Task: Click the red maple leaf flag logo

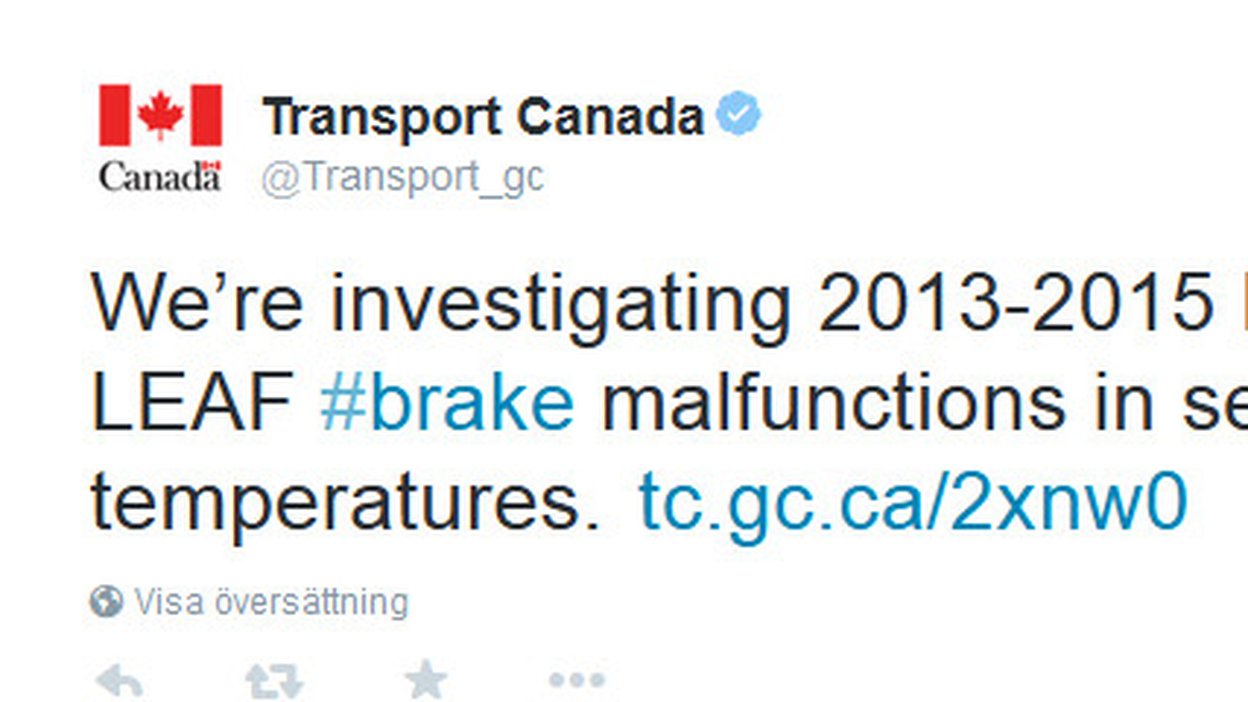Action: [x=160, y=115]
